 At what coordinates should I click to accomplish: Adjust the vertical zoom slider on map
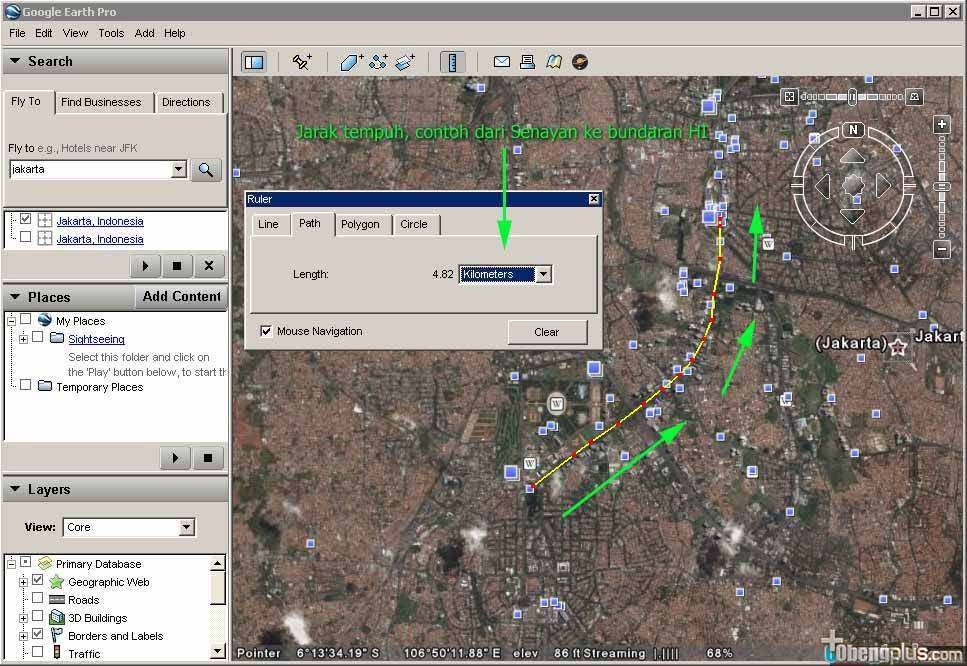[x=942, y=187]
